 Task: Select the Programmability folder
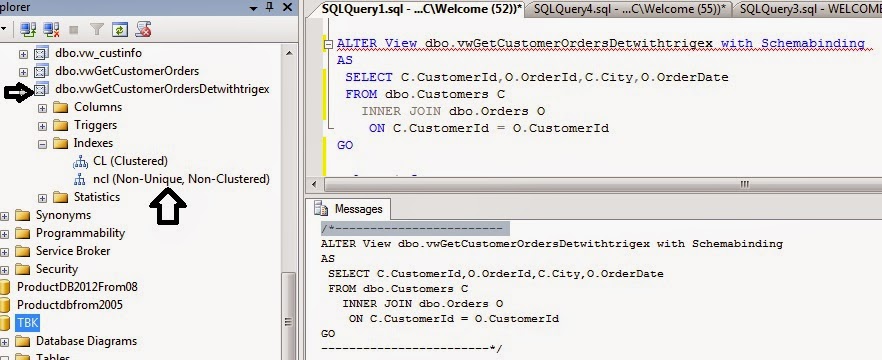tap(80, 233)
